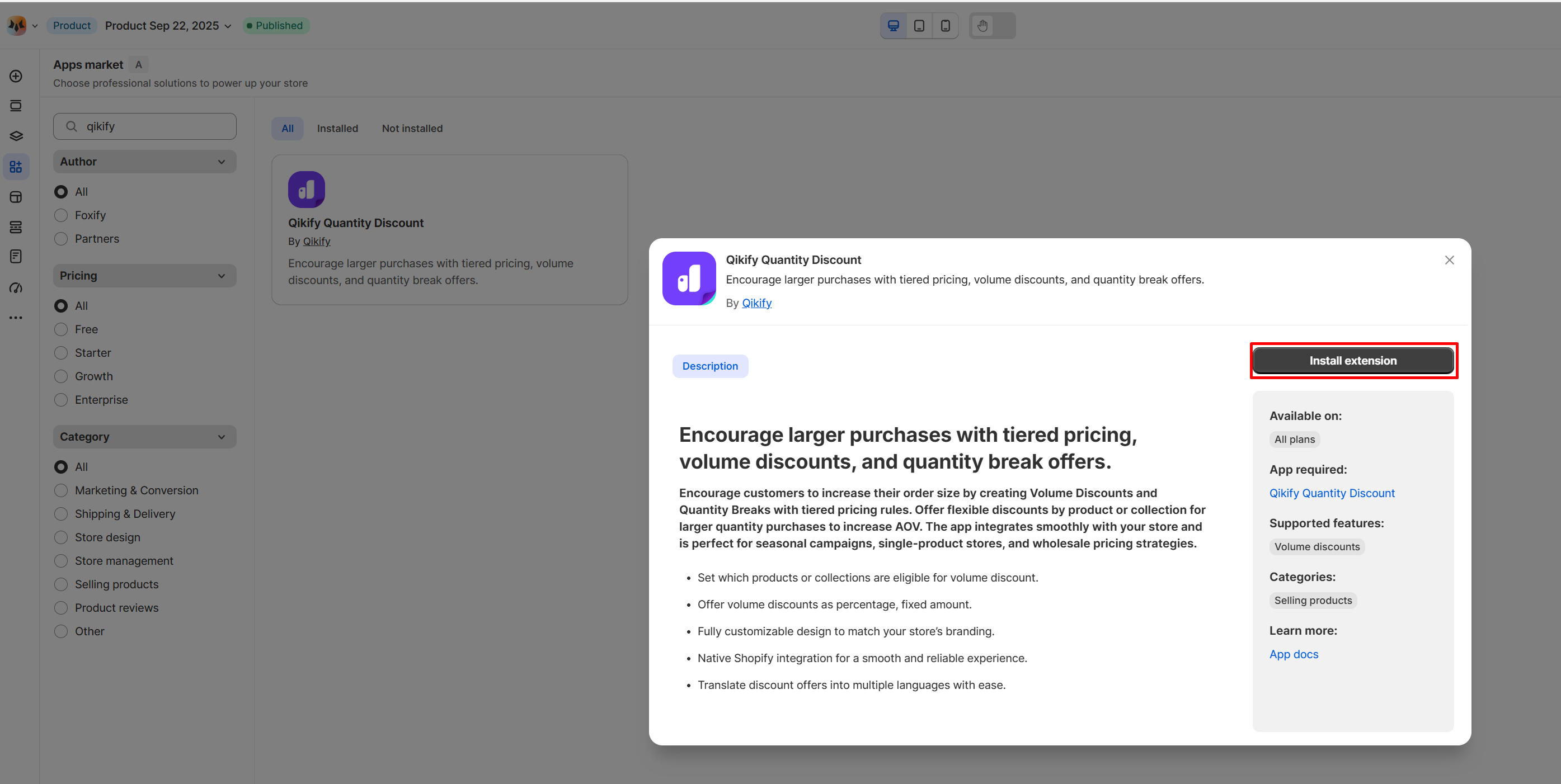Open the App docs link

[1293, 654]
